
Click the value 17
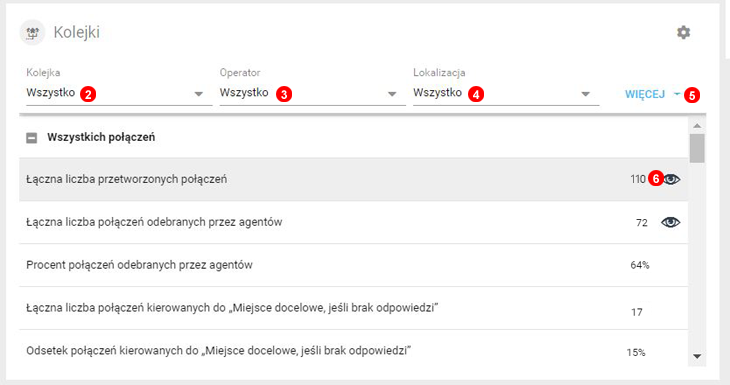[637, 312]
